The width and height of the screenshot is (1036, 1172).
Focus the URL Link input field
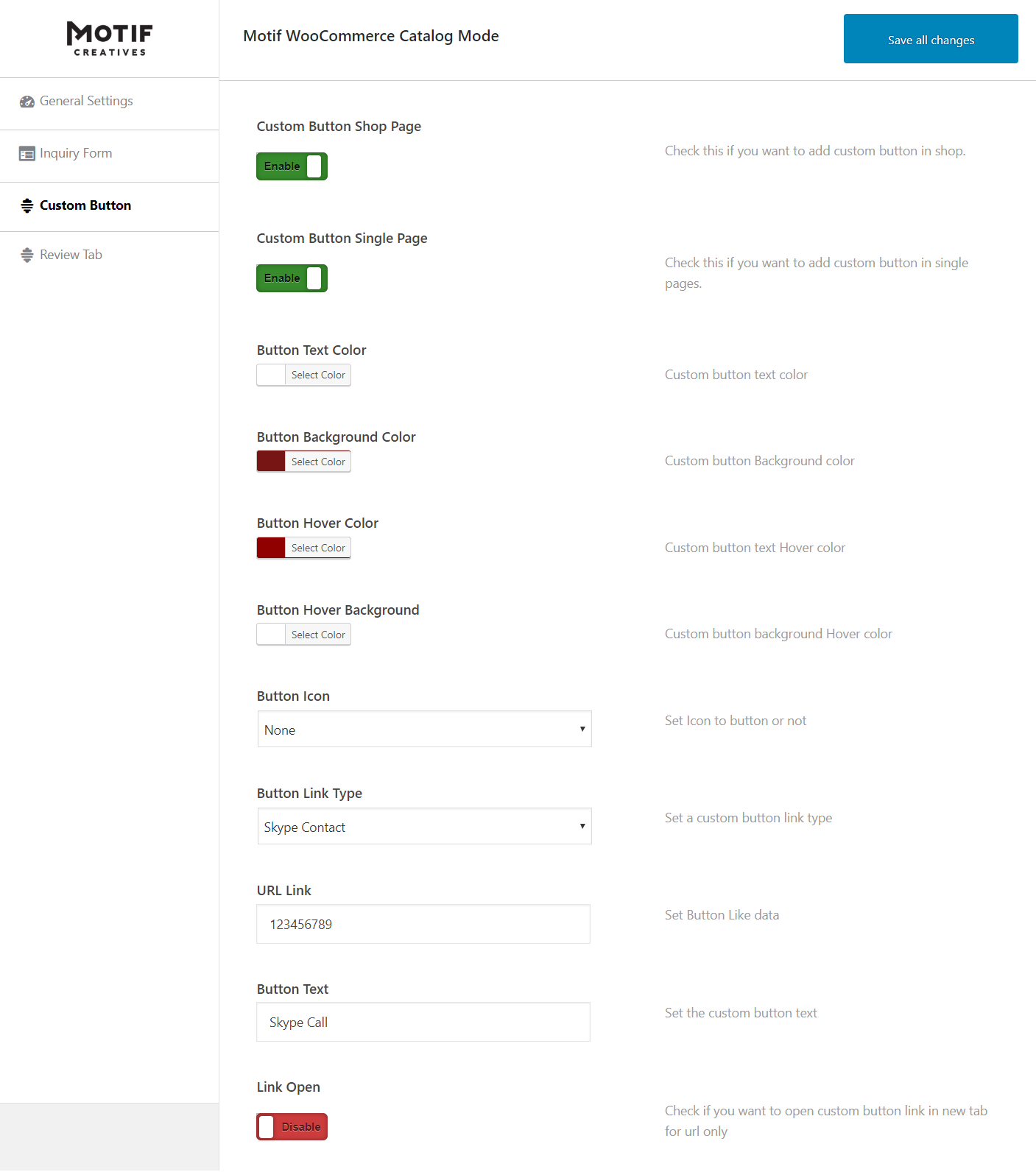point(423,924)
